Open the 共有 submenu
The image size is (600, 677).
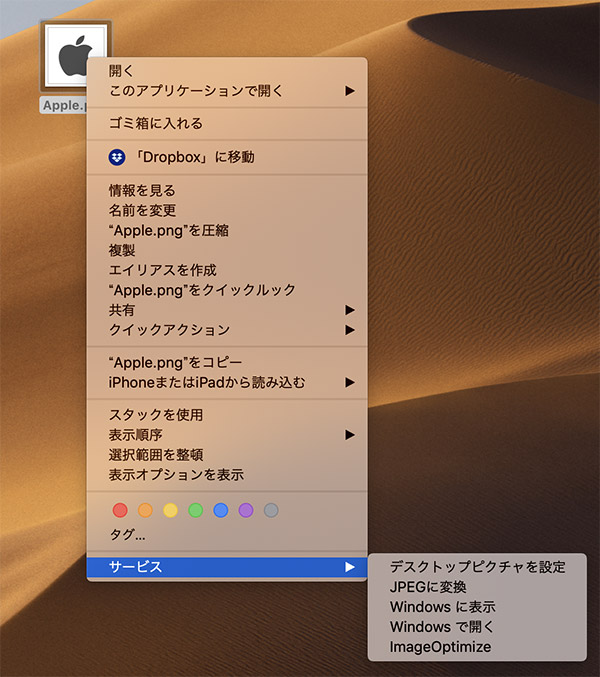pos(227,310)
